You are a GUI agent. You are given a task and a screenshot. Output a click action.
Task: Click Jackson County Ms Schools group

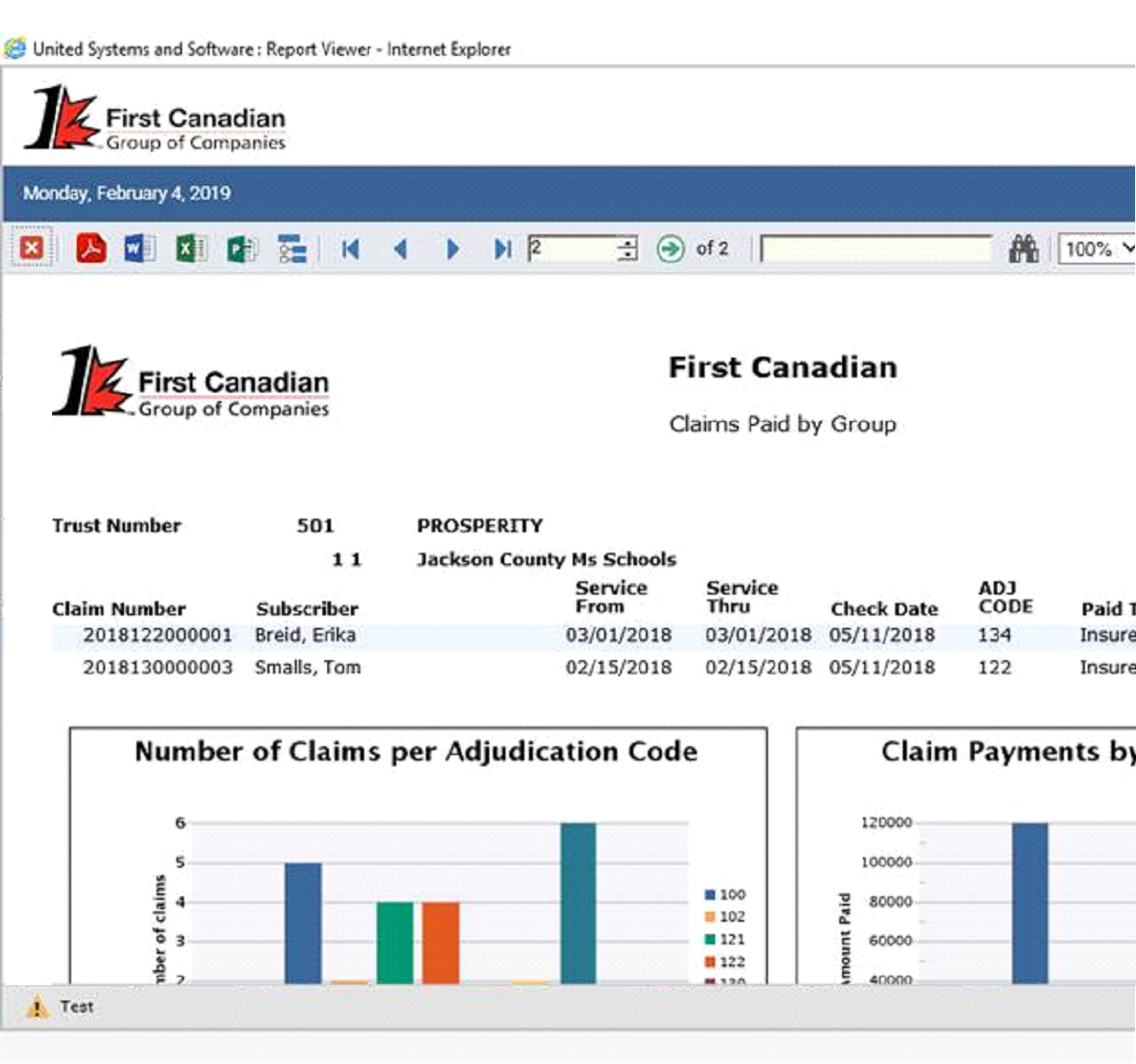coord(546,560)
